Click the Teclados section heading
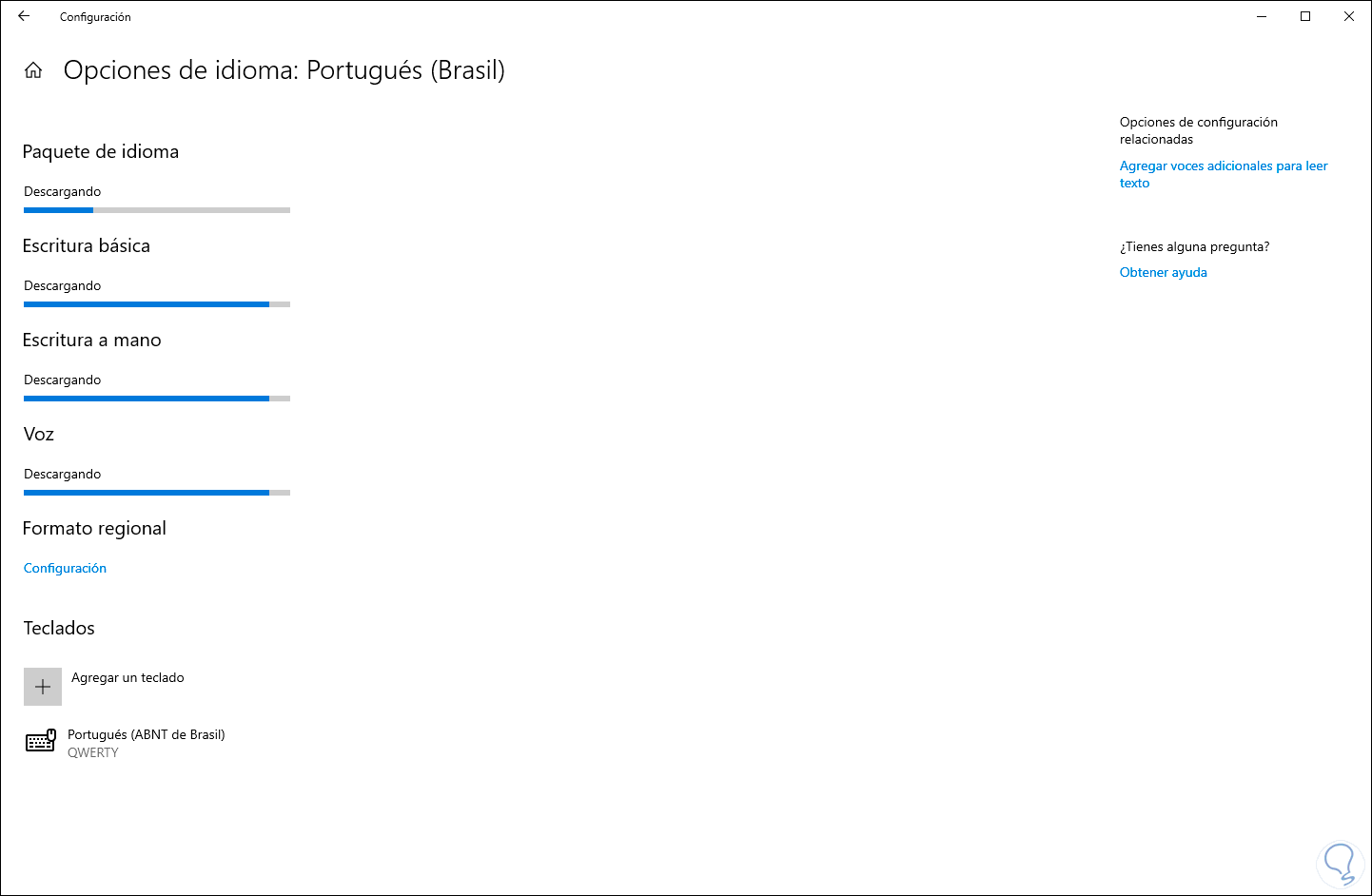 pos(59,628)
